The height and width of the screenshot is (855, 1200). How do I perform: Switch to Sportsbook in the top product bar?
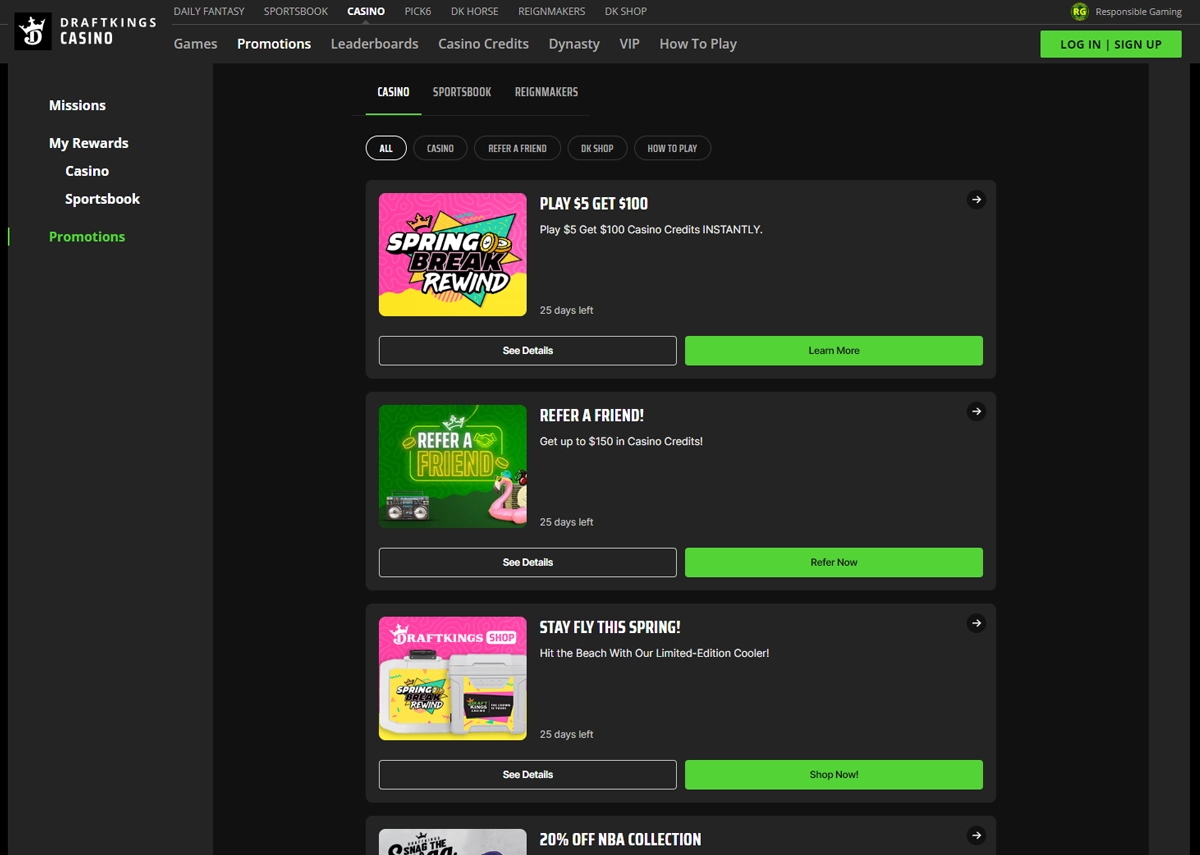[296, 12]
